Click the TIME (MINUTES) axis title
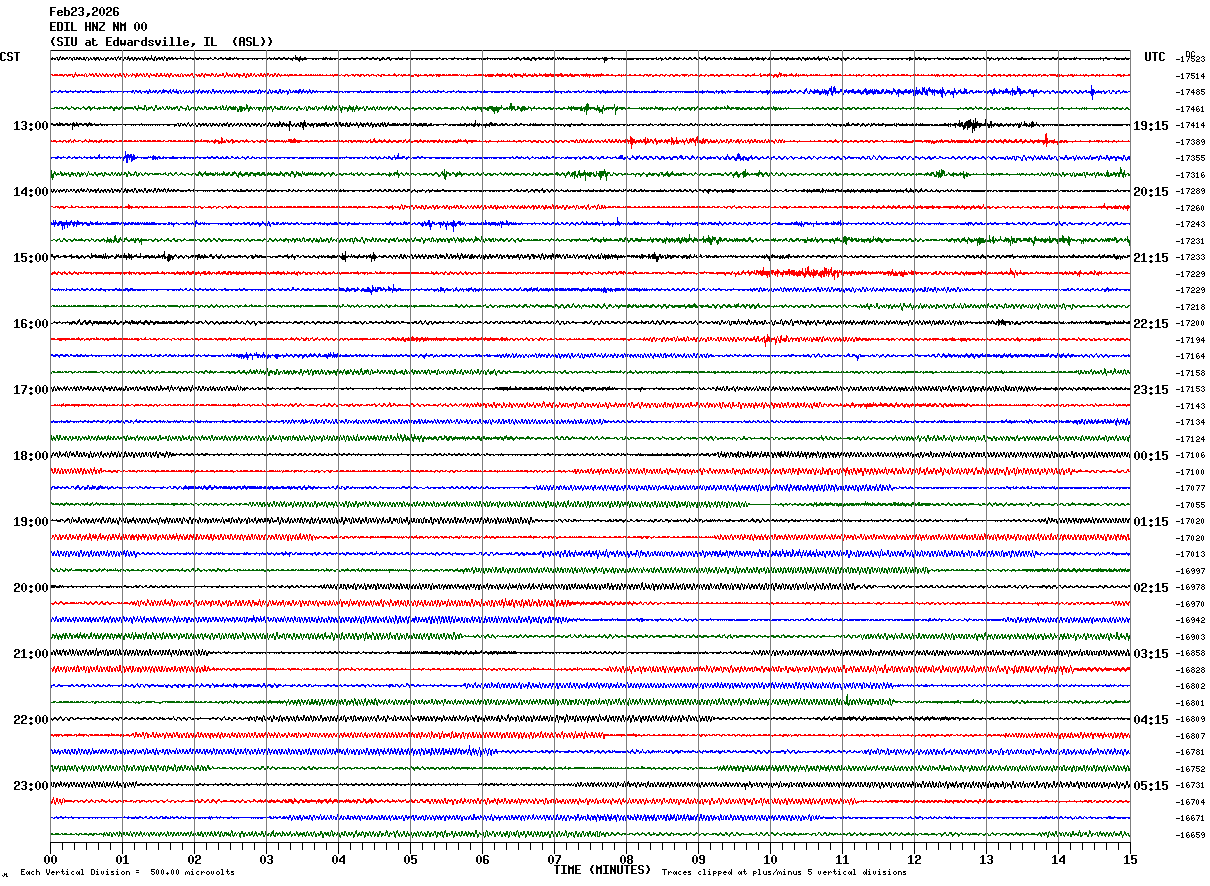Image resolution: width=1210 pixels, height=886 pixels. coord(602,870)
